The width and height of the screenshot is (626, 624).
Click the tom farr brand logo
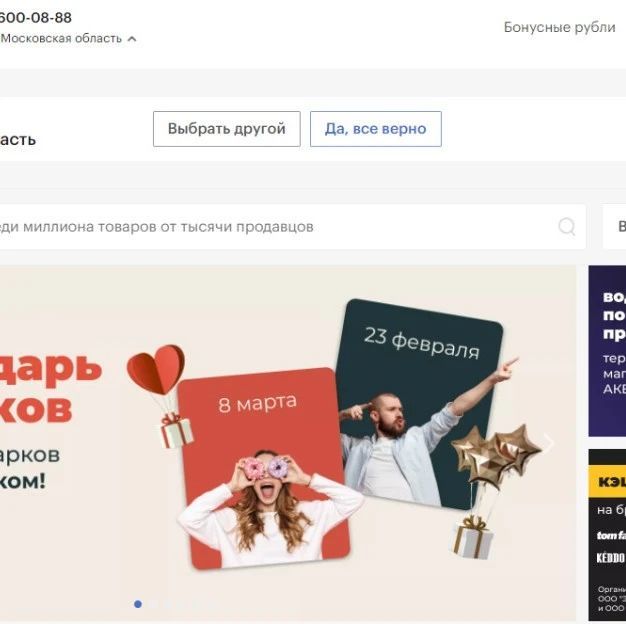point(612,535)
